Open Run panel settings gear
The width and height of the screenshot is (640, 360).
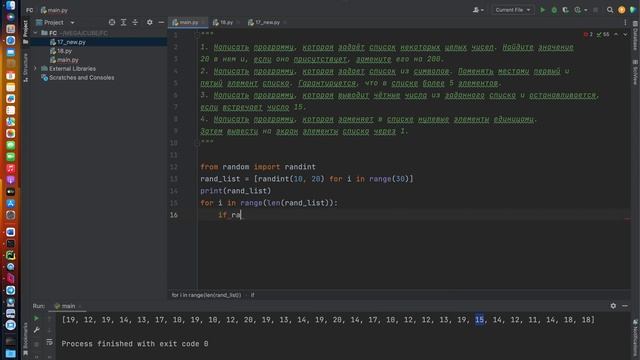pyautogui.click(x=613, y=305)
